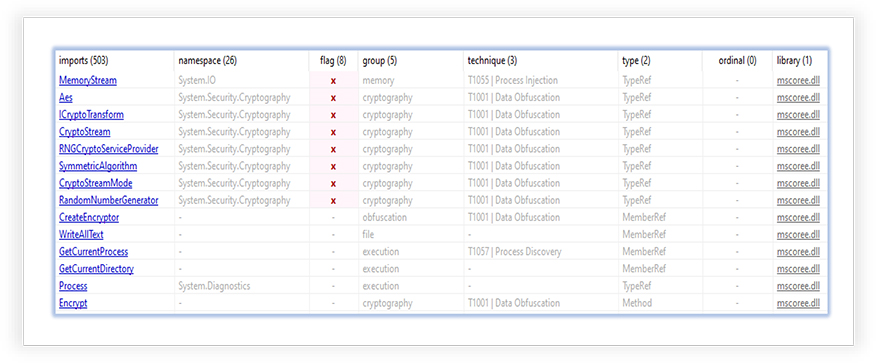This screenshot has height=363, width=876.
Task: Click the red X flag for RandomNumberGenerator
Action: pyautogui.click(x=333, y=200)
